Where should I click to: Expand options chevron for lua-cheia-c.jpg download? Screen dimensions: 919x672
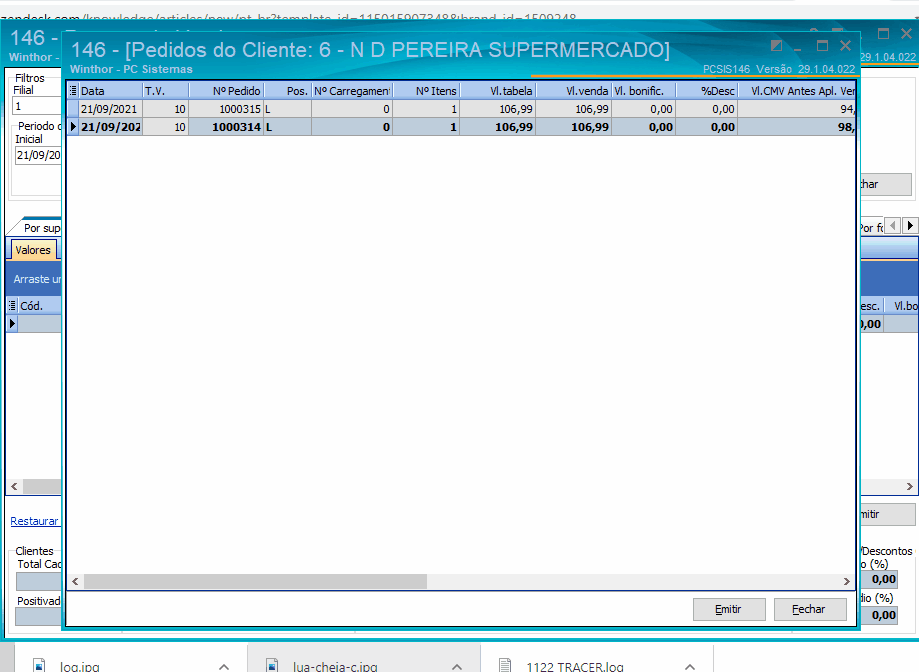click(457, 667)
